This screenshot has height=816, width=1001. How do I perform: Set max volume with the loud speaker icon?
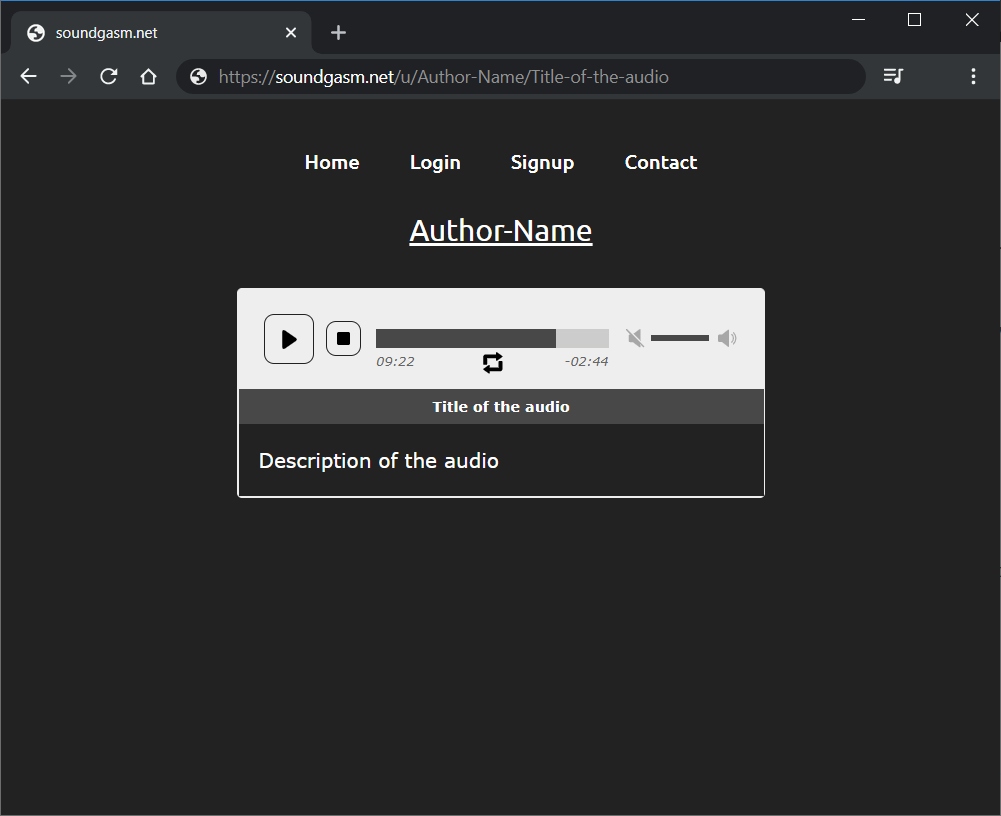[x=727, y=338]
